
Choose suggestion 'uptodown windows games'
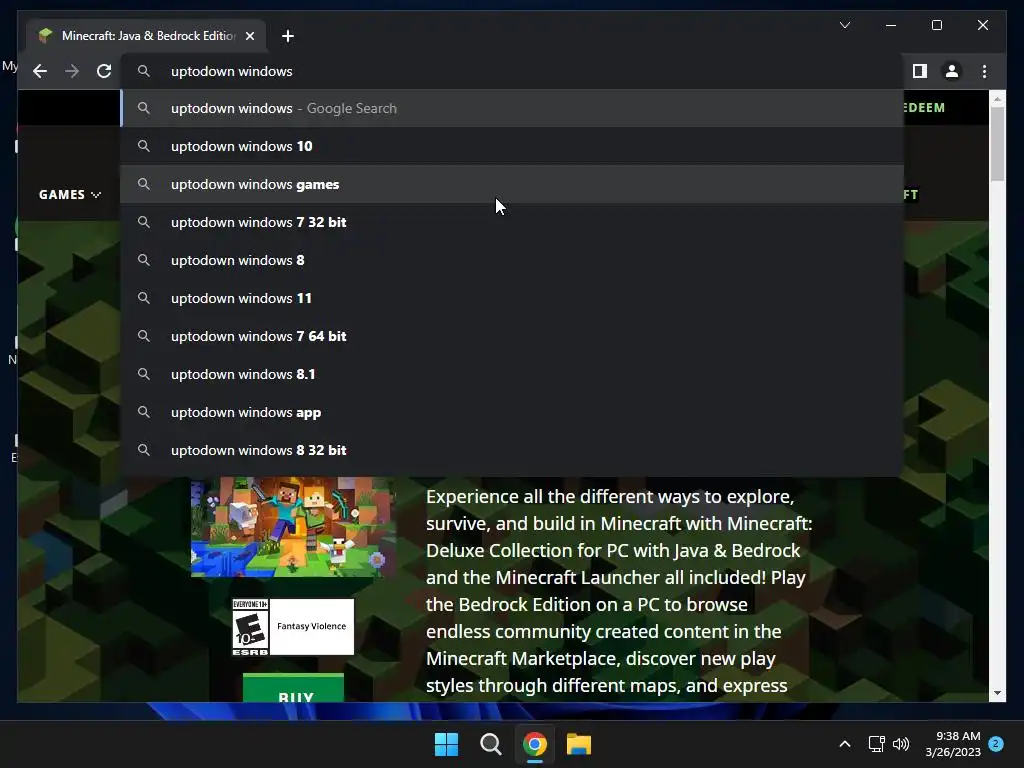tap(512, 184)
